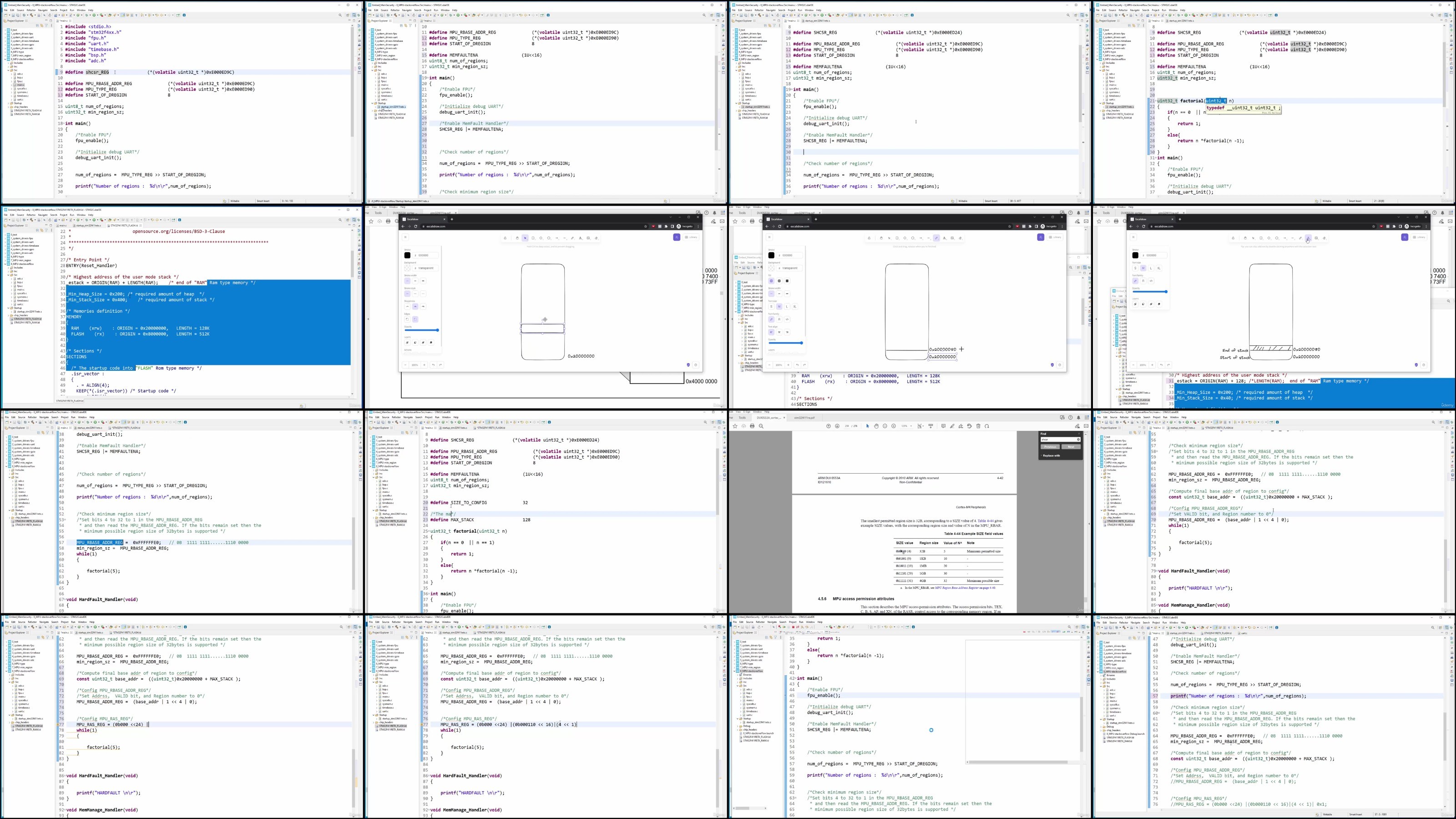Open hamburger menu in selected-rectangle Excalidraw window
This screenshot has width=1456, height=819.
click(x=406, y=238)
